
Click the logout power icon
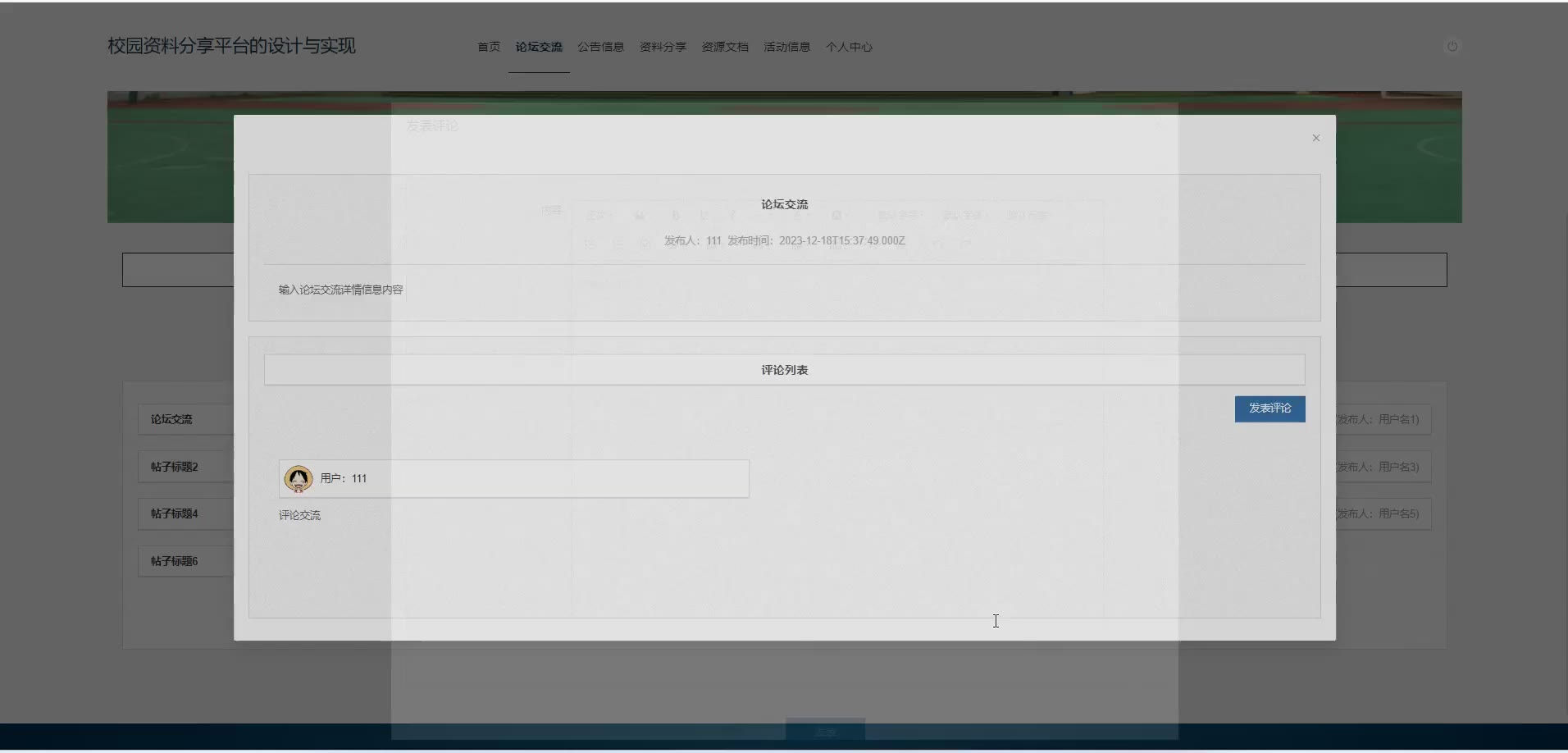click(1452, 47)
